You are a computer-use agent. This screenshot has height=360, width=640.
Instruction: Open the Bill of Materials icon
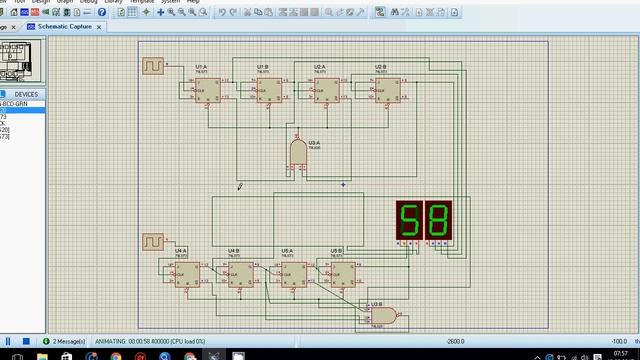[x=77, y=12]
